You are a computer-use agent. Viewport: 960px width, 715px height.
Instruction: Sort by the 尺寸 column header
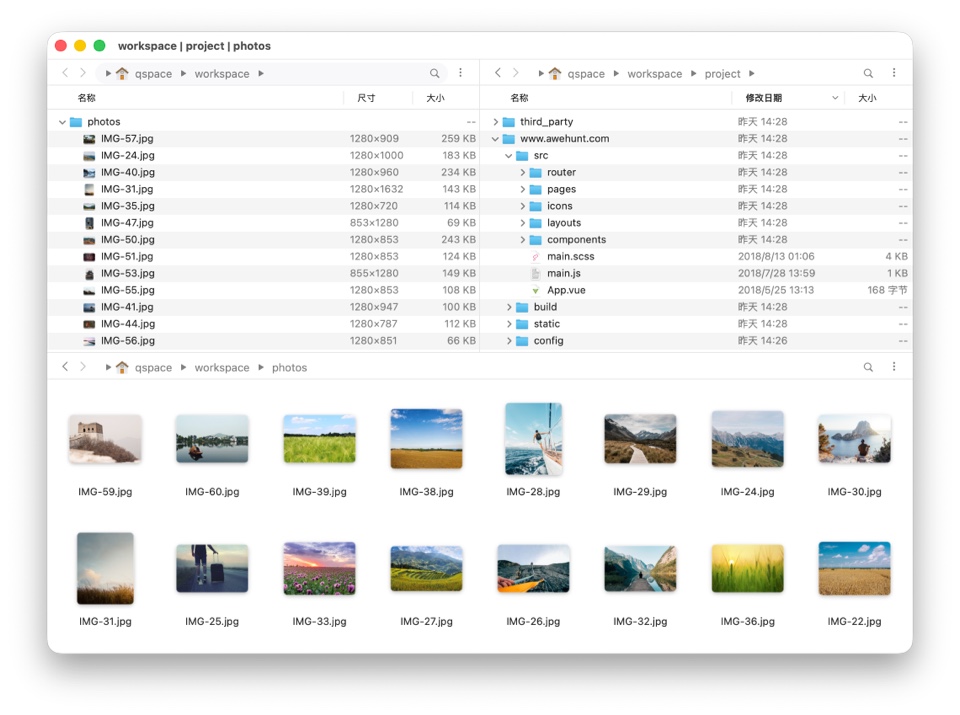(x=366, y=98)
